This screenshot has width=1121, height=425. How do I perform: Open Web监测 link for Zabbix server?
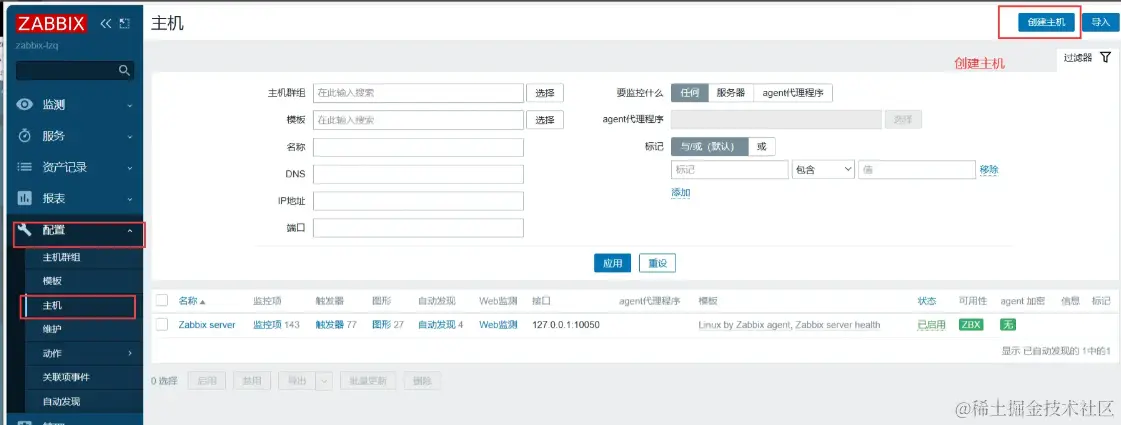pos(498,325)
